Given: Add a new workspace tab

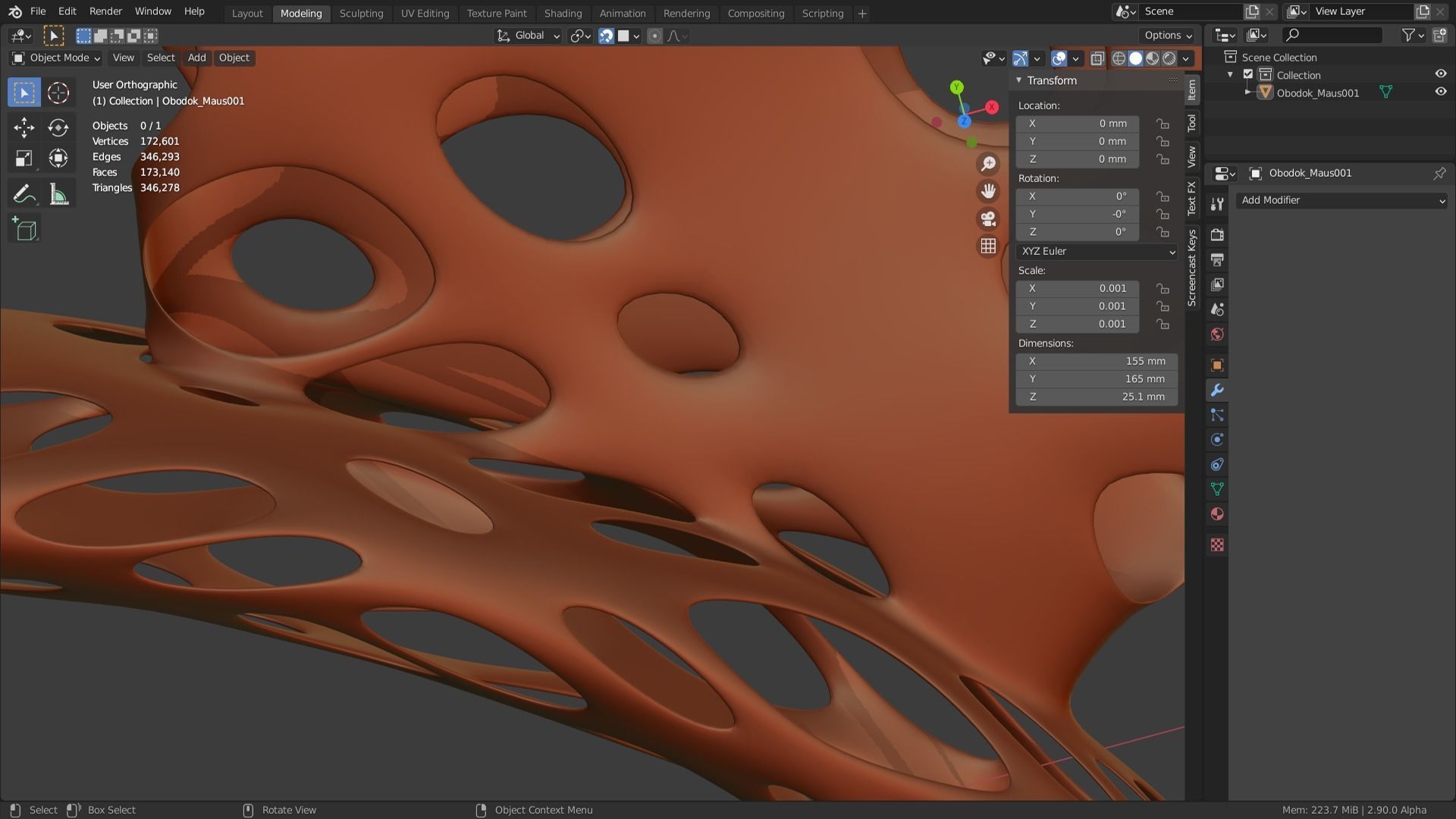Looking at the screenshot, I should [862, 13].
